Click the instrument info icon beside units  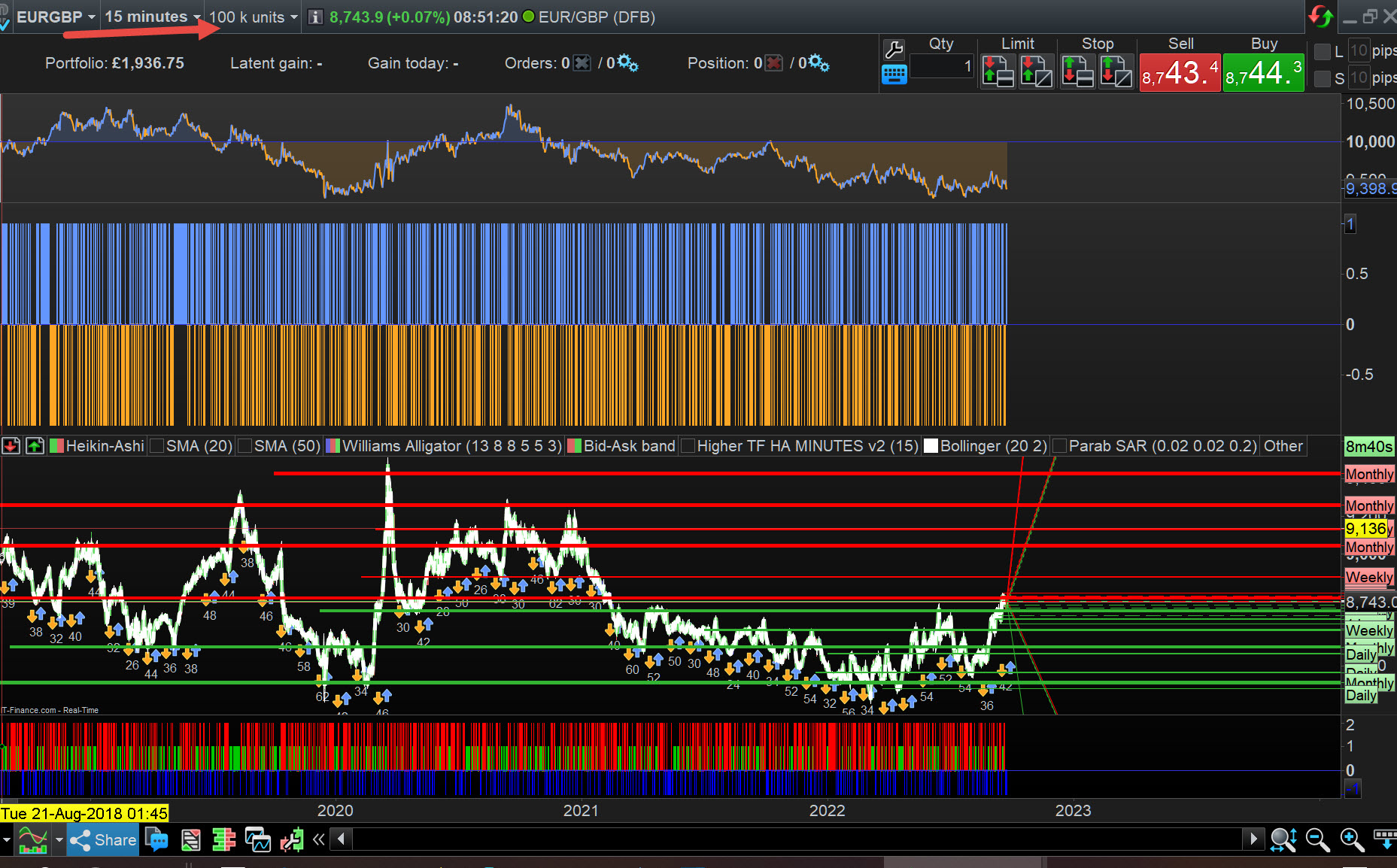click(316, 17)
